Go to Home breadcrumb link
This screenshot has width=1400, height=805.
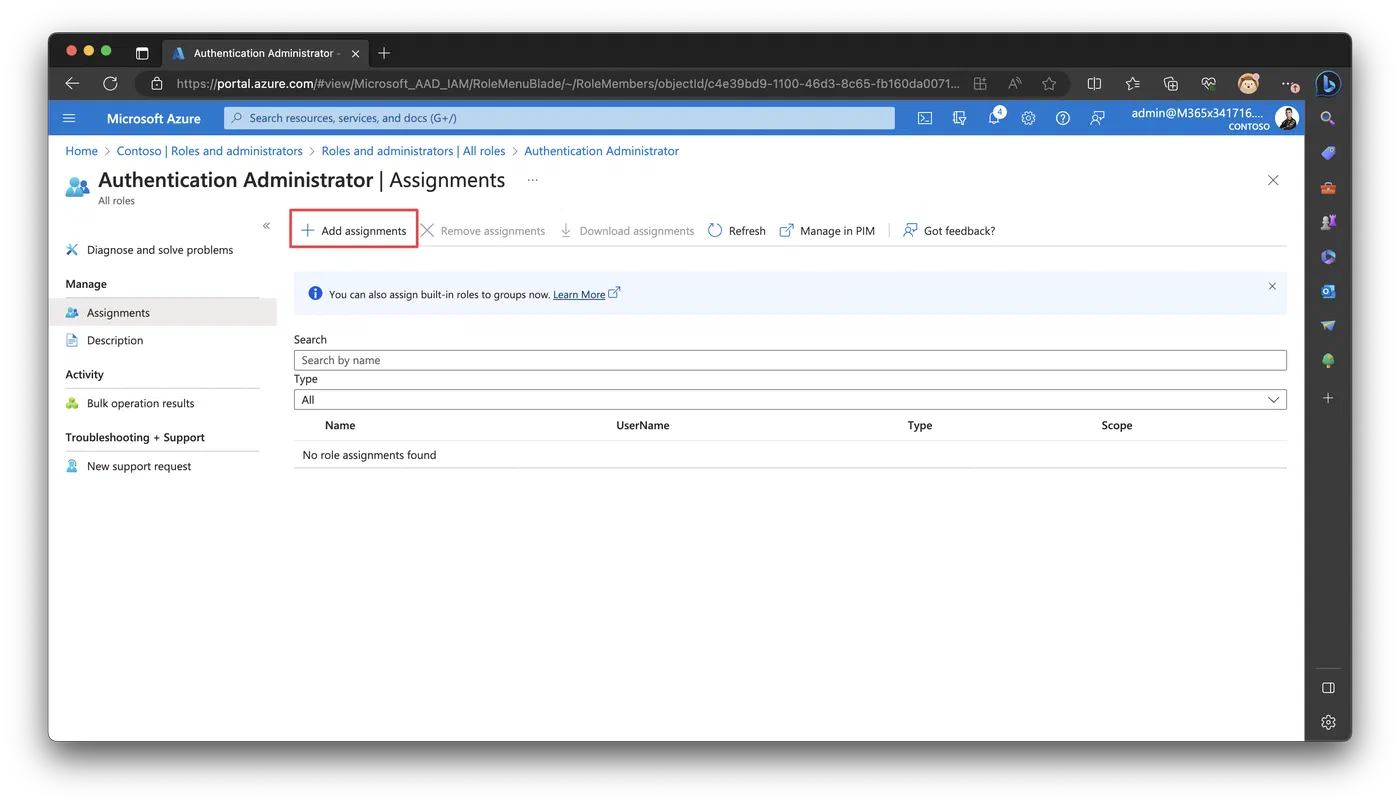tap(82, 151)
